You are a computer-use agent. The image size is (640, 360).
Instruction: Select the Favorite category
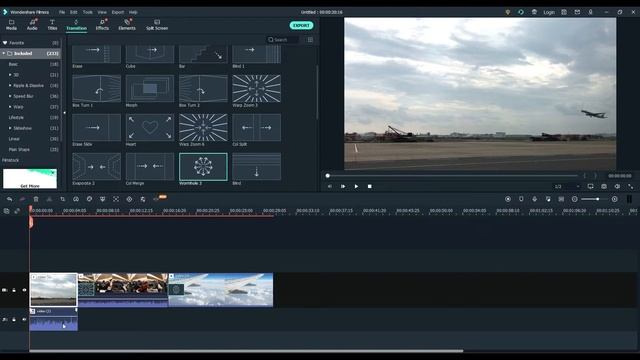(x=31, y=43)
